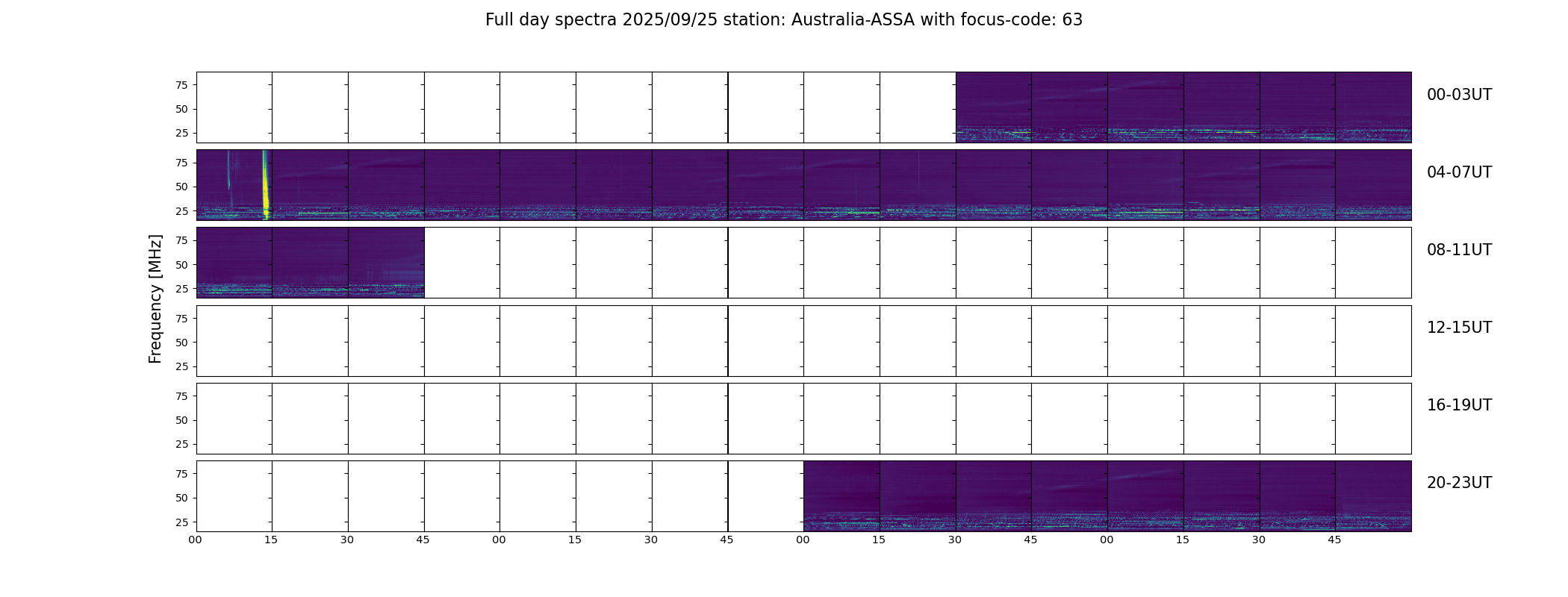Click the rightmost '45' time tick label
This screenshot has width=1568, height=597.
click(1334, 540)
